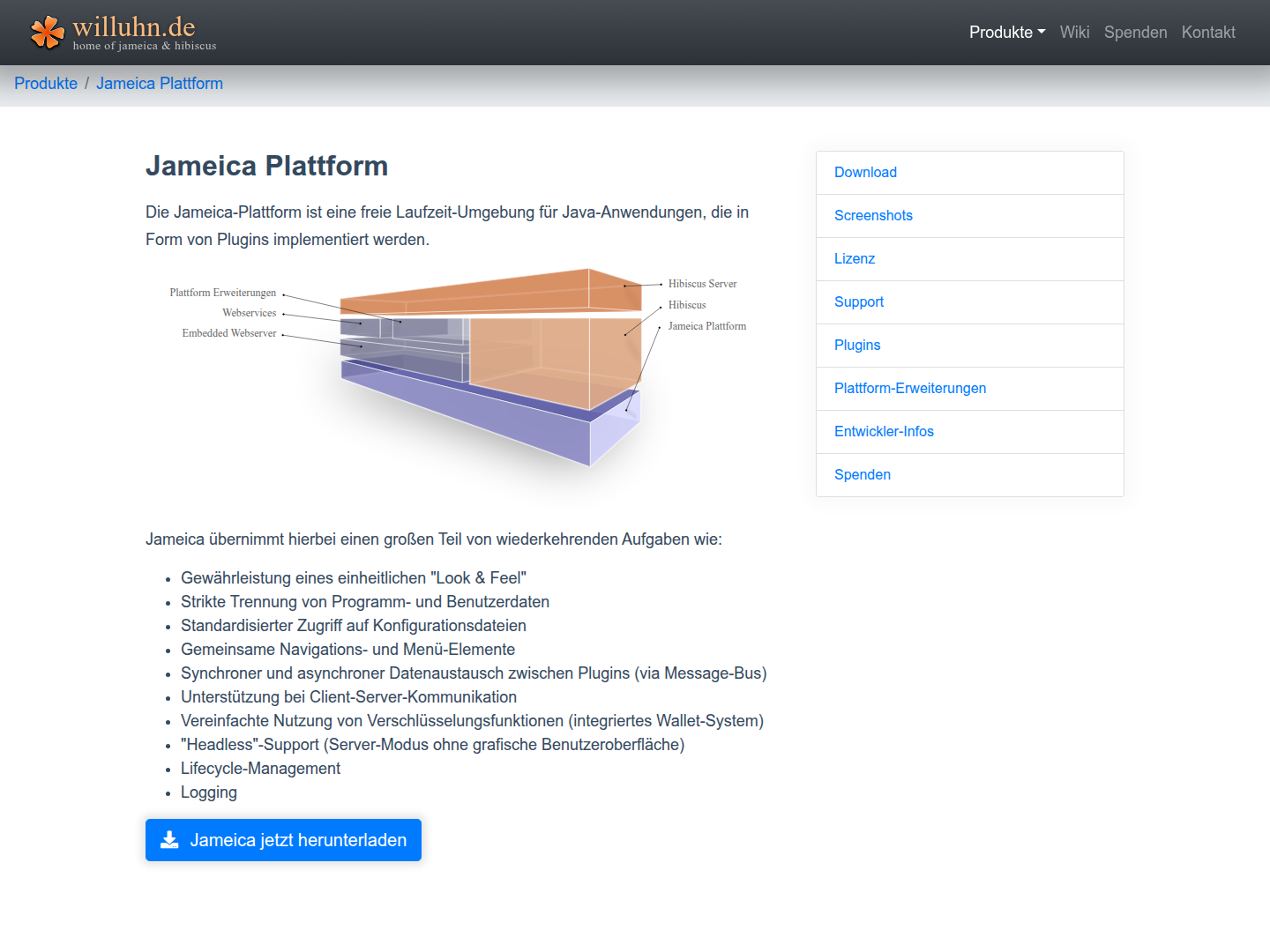Click the "Webservices" diagram label

[250, 313]
